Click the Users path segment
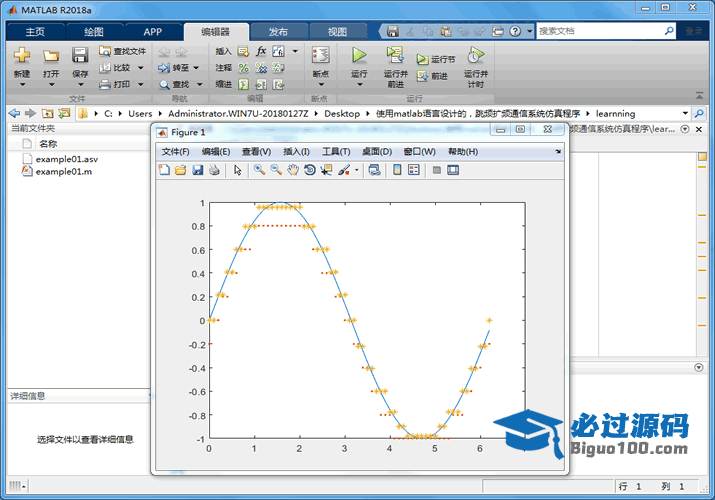715x500 pixels. pyautogui.click(x=140, y=113)
